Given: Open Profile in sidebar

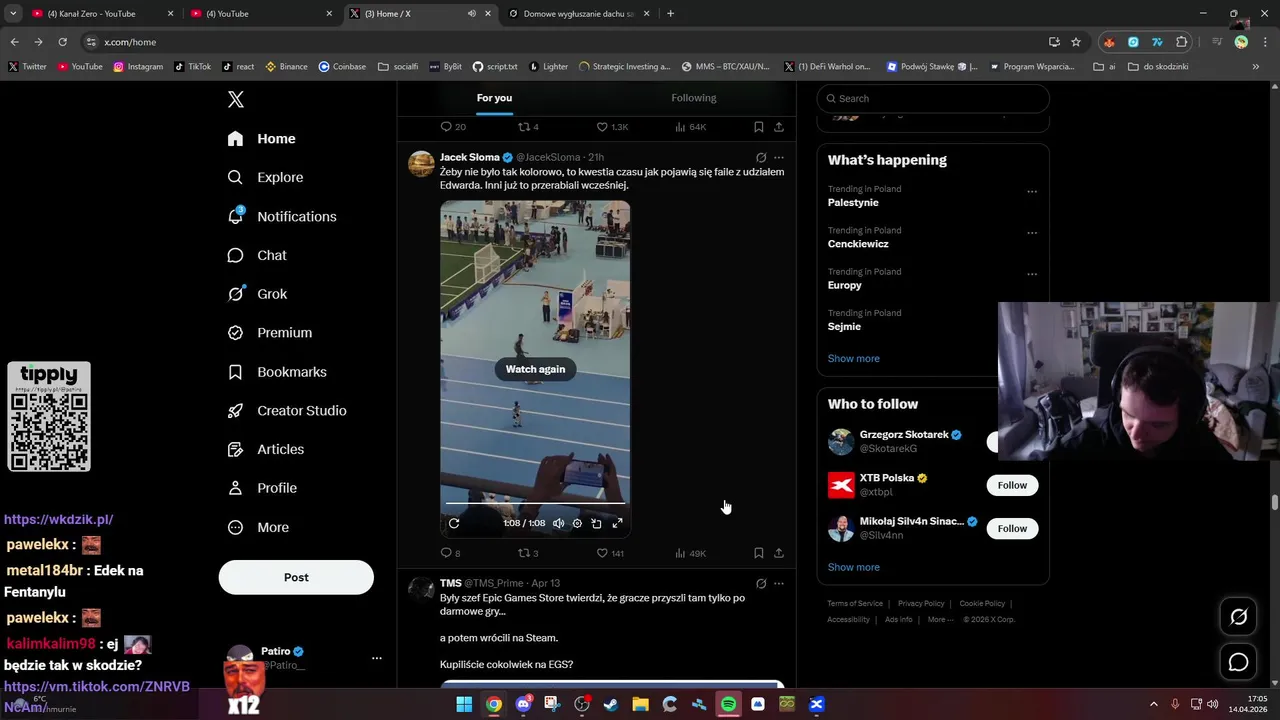Looking at the screenshot, I should [x=261, y=488].
